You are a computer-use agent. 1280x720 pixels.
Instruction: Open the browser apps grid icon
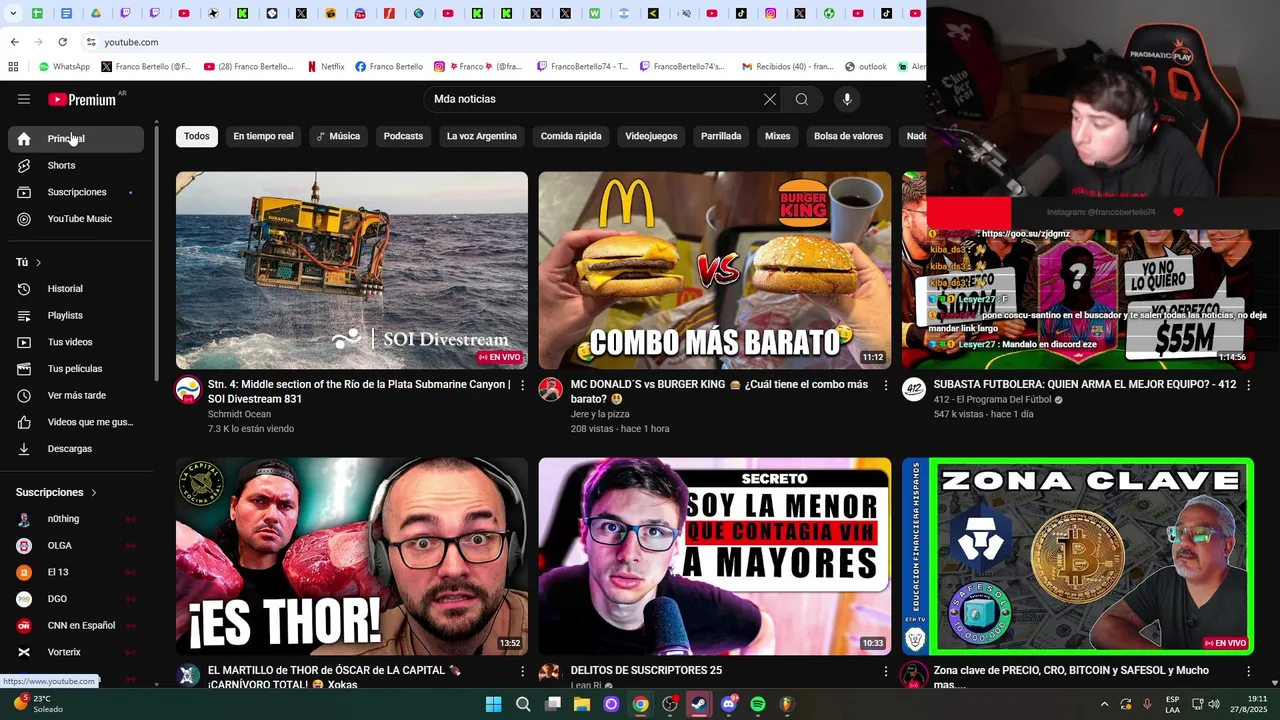[13, 67]
